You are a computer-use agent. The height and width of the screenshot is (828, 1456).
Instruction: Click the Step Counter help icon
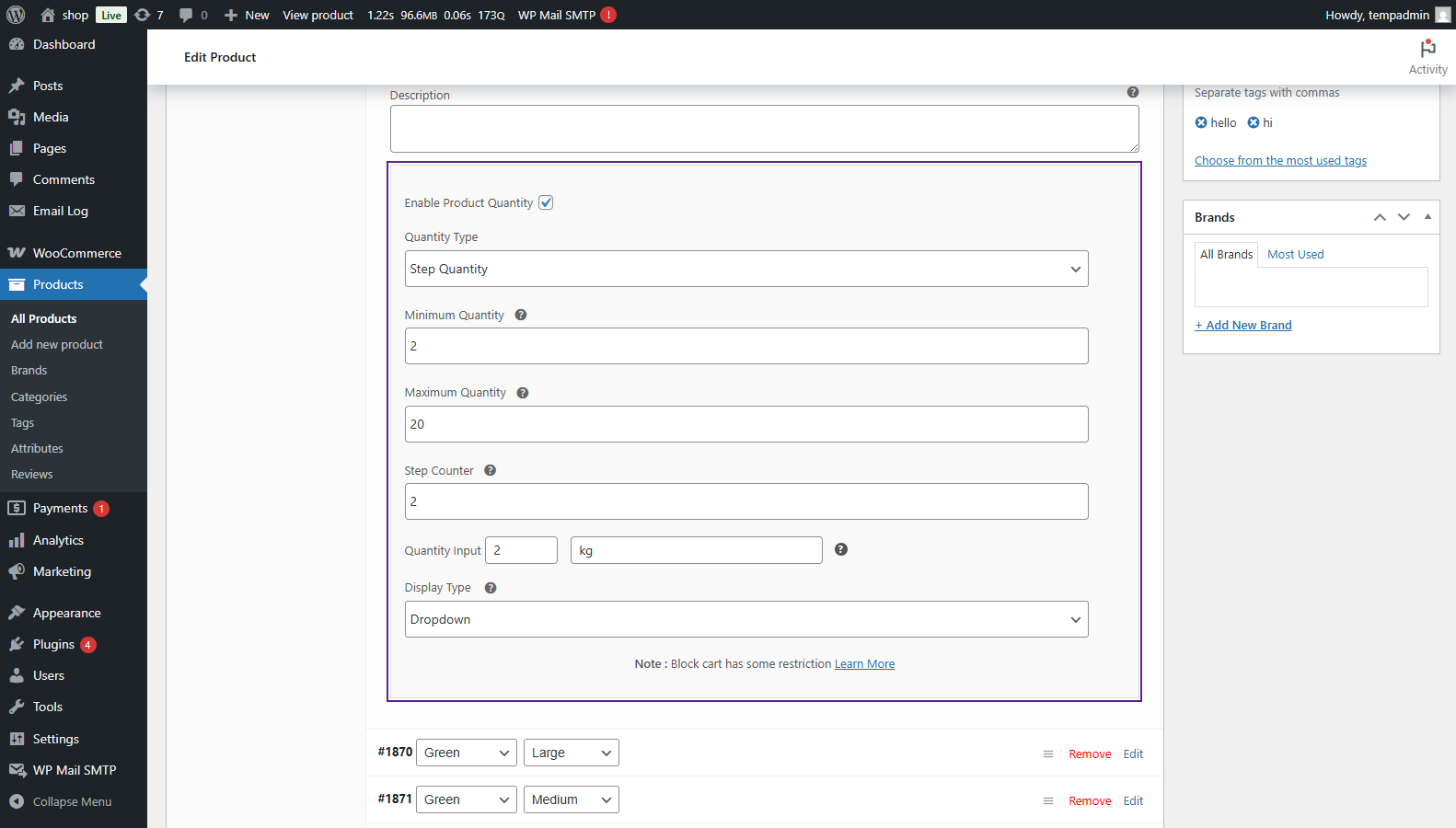click(x=491, y=470)
